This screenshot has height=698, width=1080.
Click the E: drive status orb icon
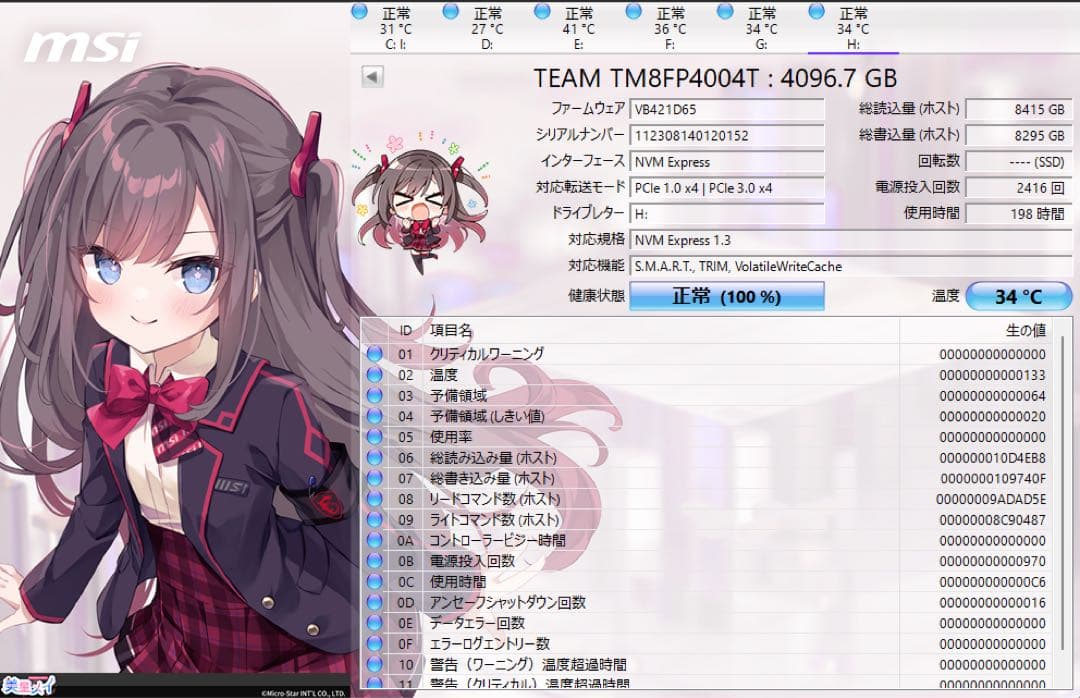[542, 12]
